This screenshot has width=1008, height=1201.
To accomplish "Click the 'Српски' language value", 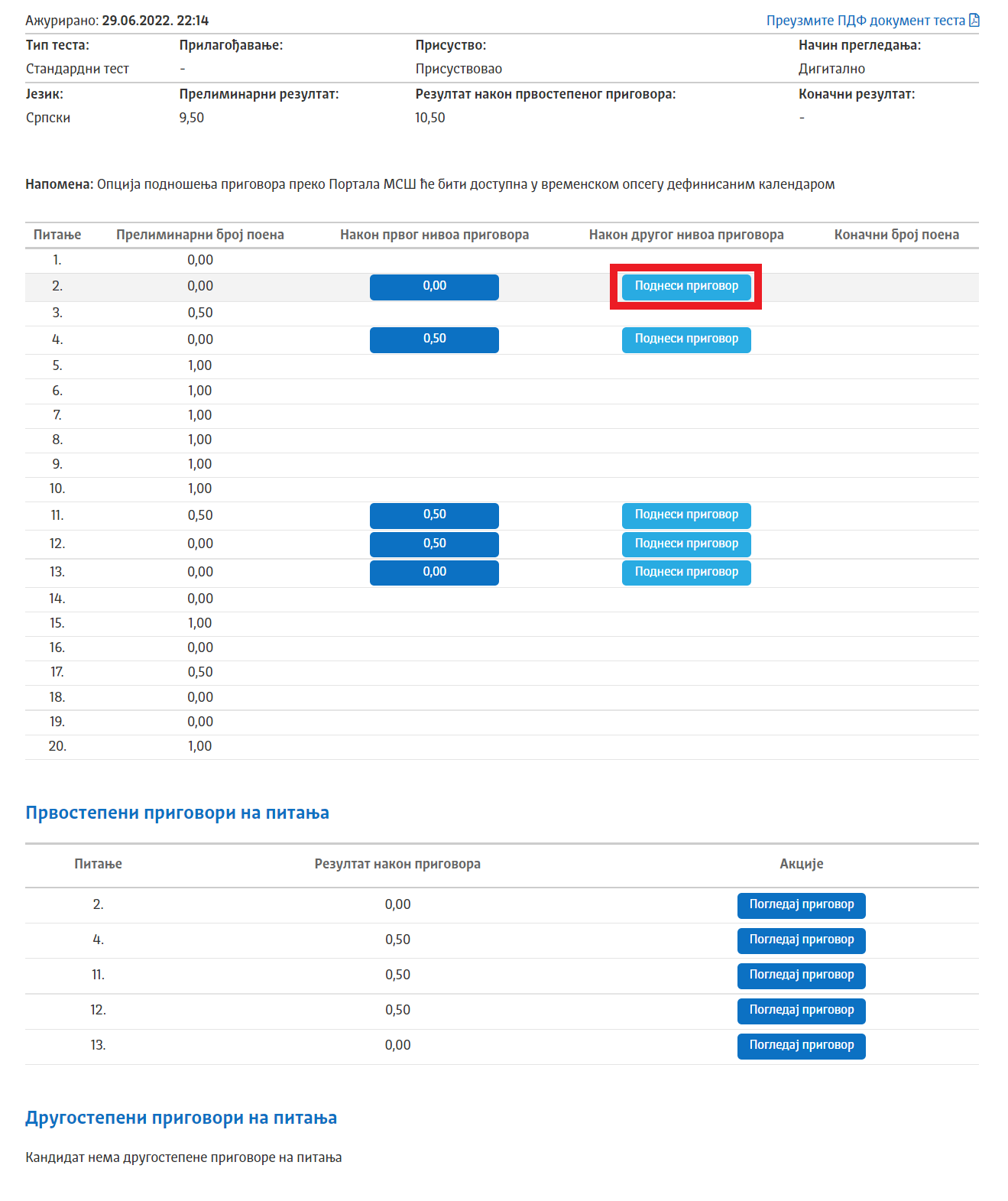I will (x=48, y=118).
